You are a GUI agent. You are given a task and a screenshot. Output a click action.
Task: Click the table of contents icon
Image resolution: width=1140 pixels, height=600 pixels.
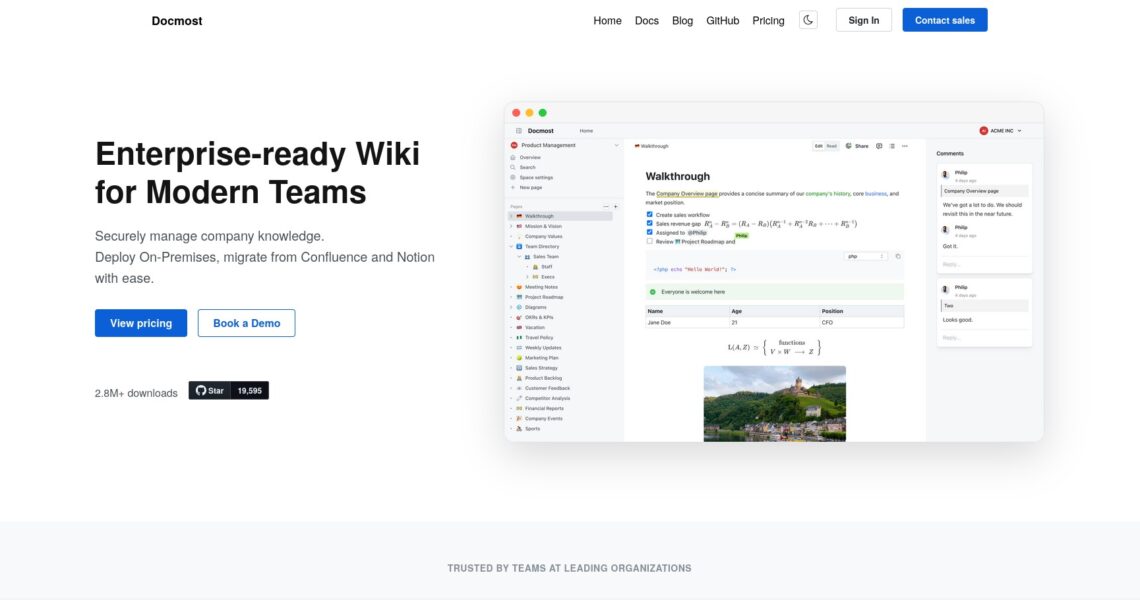click(892, 146)
